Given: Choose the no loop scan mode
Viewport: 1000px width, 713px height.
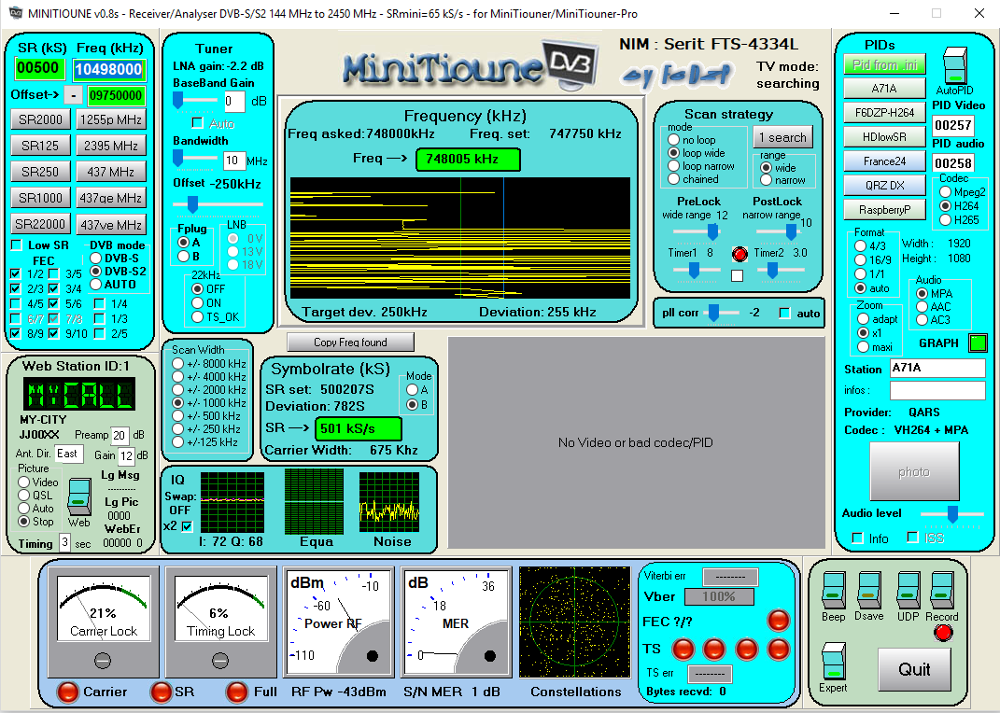Looking at the screenshot, I should pyautogui.click(x=673, y=140).
